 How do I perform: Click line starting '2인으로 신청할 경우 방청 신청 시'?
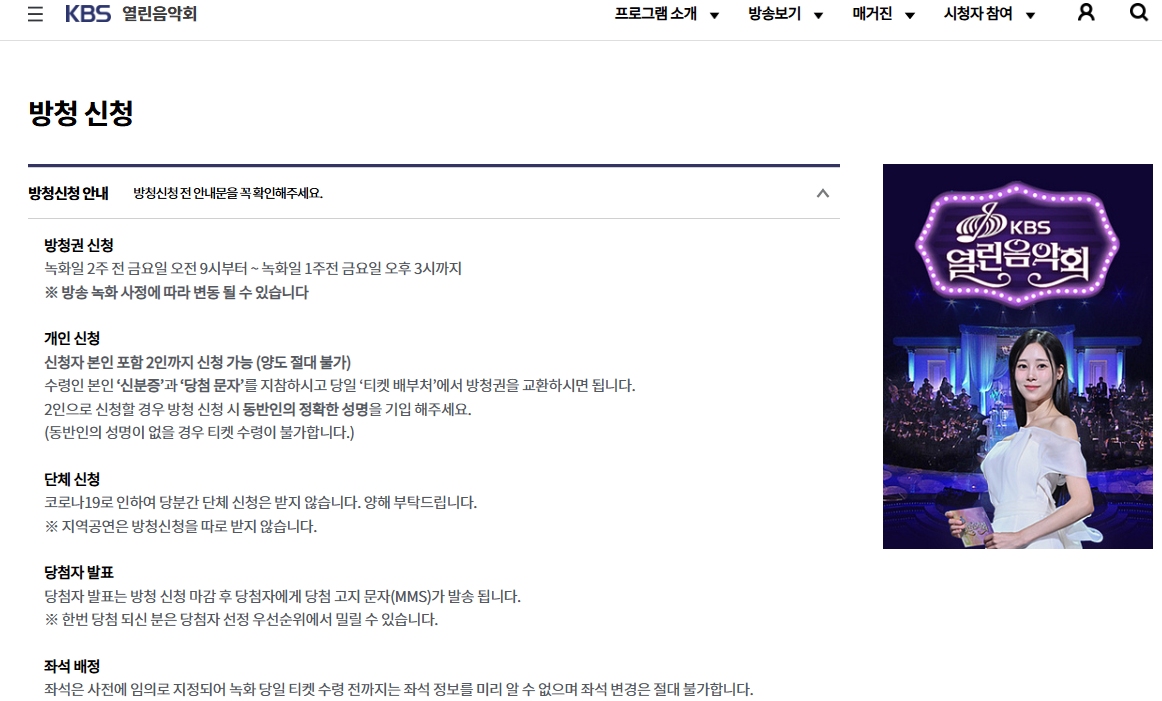(258, 410)
